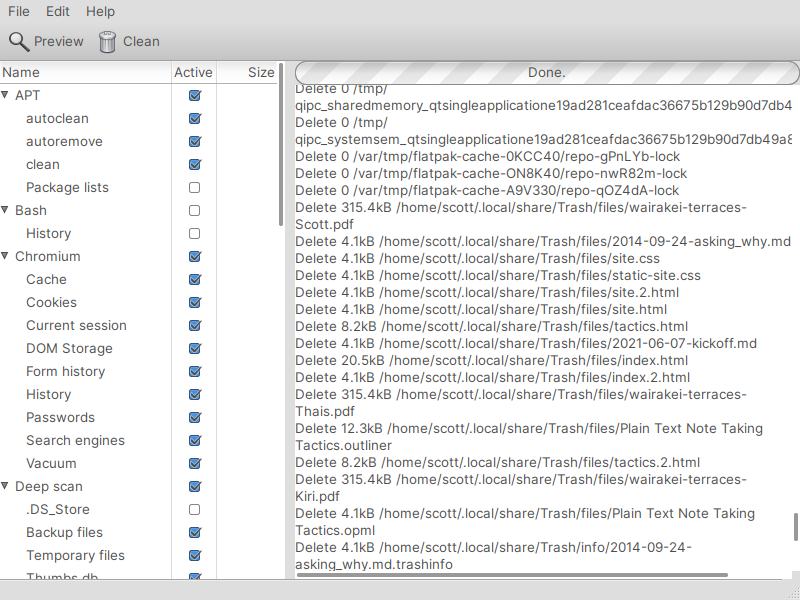The image size is (800, 600).
Task: Click the horizontal scrollbar in log pane
Action: 512,575
